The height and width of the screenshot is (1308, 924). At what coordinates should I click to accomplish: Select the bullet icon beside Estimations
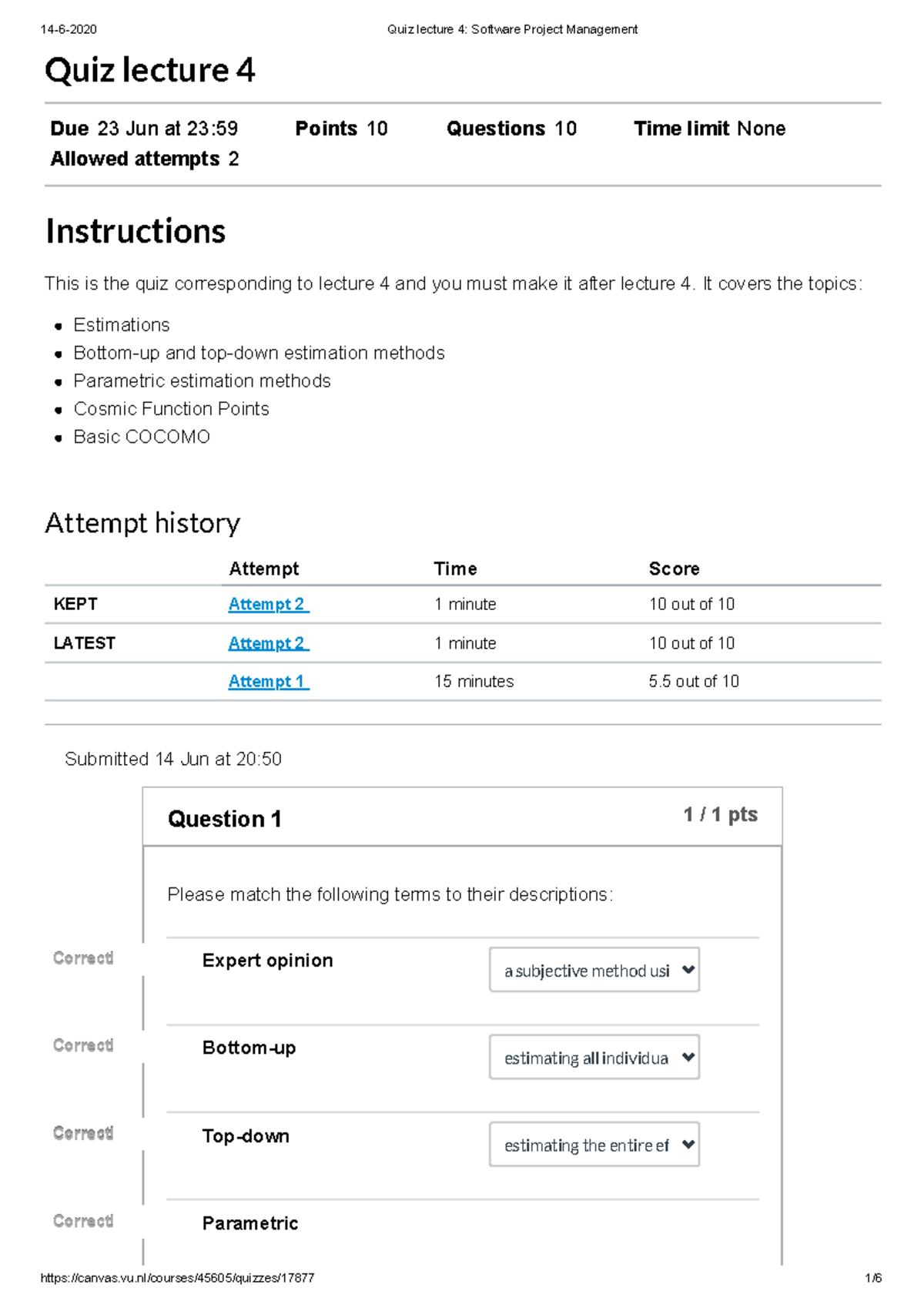[x=60, y=326]
